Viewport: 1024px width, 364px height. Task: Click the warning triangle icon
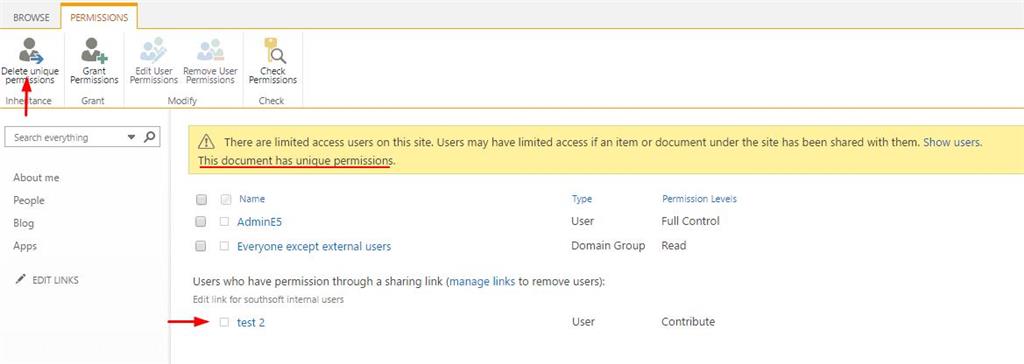click(x=206, y=142)
